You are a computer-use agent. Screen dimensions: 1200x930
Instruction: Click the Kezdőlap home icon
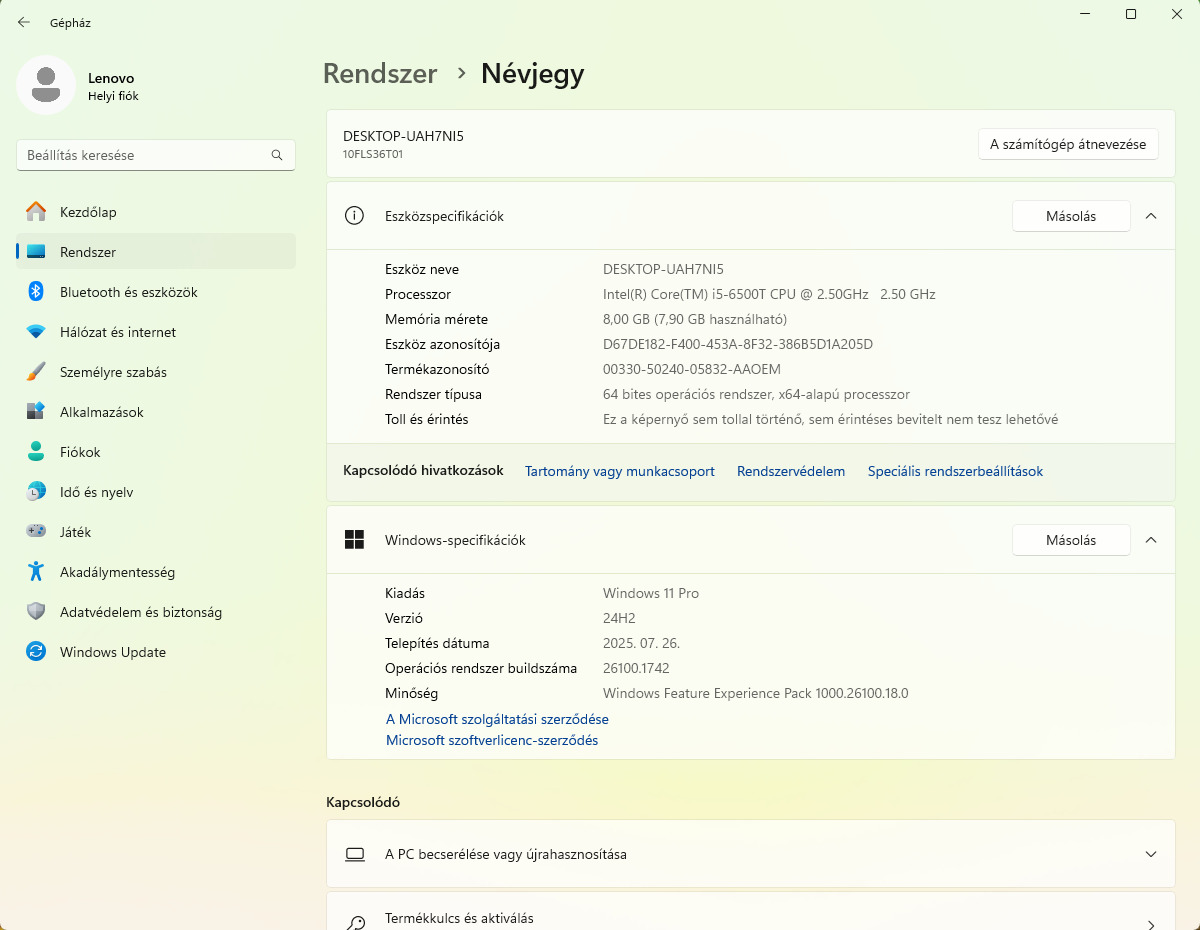click(x=36, y=212)
